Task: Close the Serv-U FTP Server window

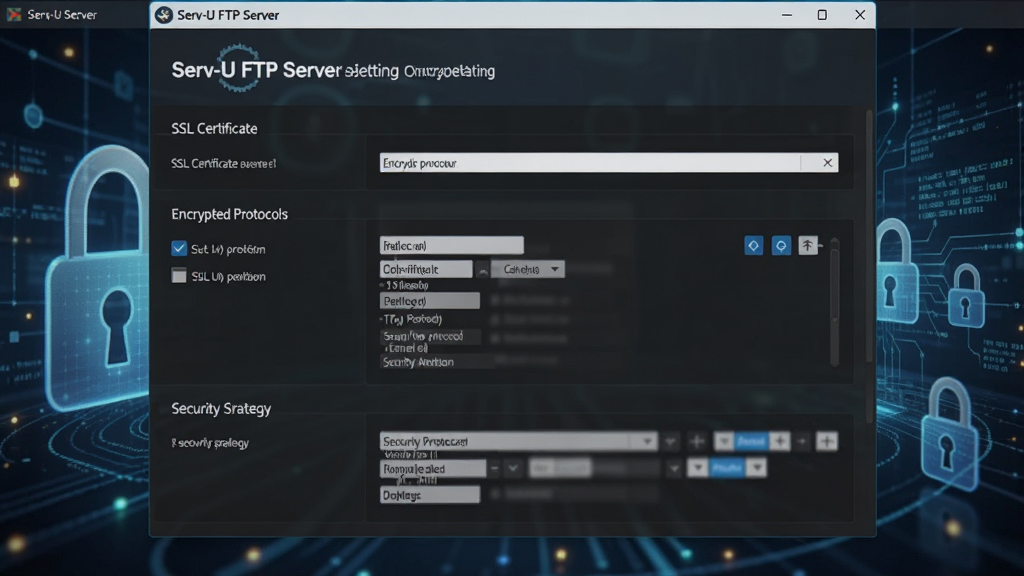Action: pos(859,14)
